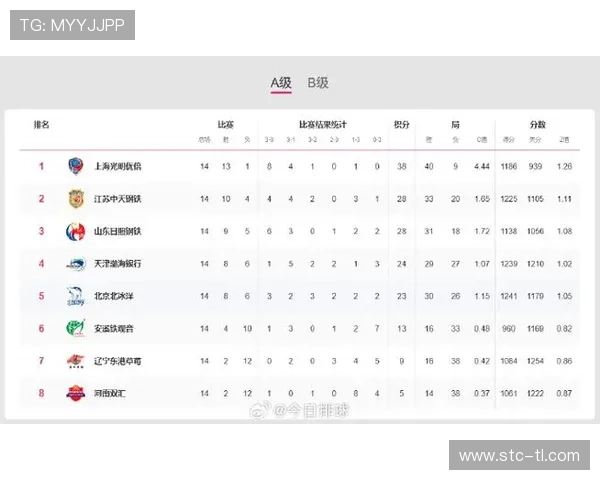The height and width of the screenshot is (480, 600).
Task: Click the 分数 column header
Action: coord(538,125)
